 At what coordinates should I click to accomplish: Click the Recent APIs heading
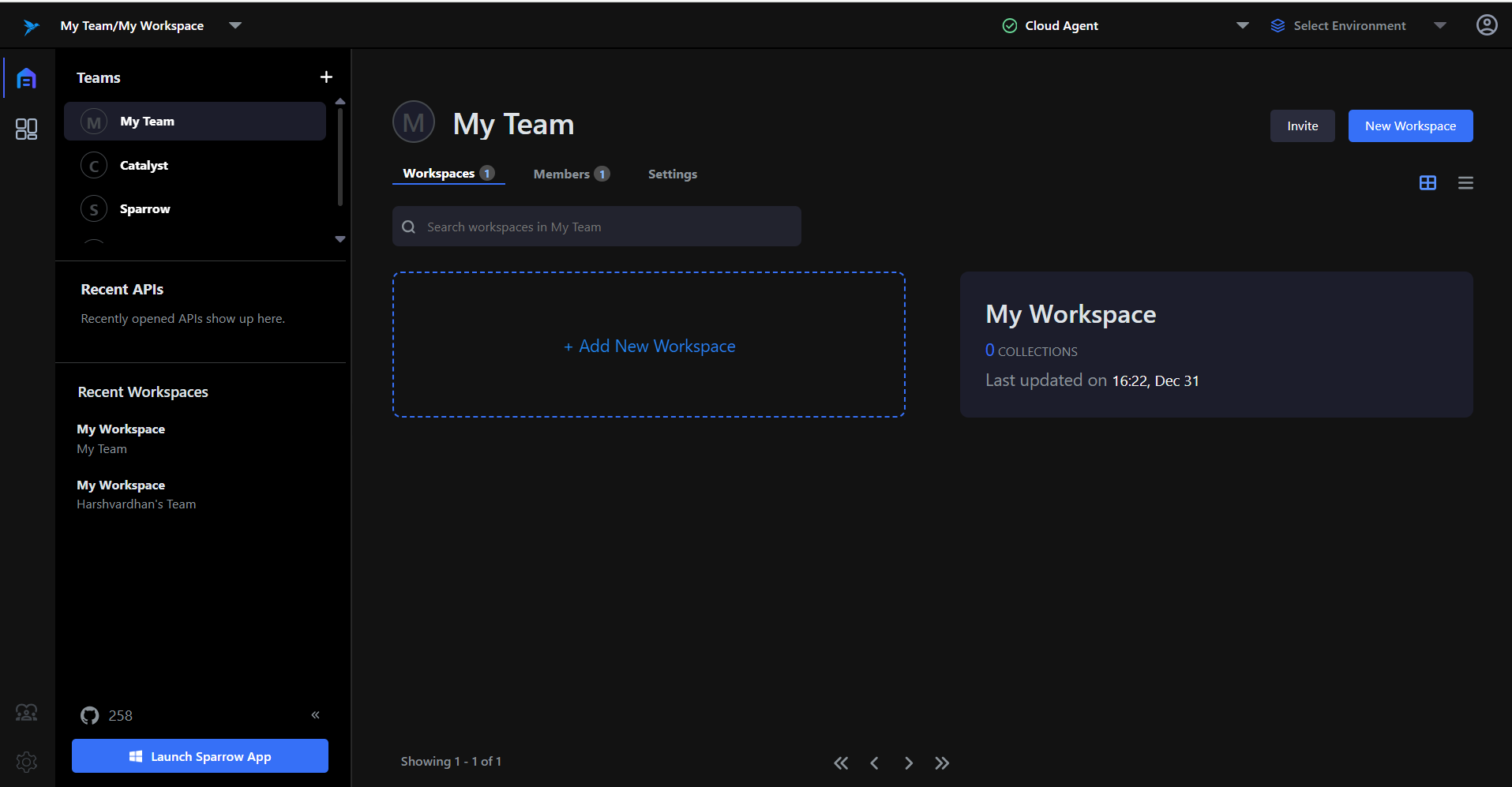pos(122,290)
